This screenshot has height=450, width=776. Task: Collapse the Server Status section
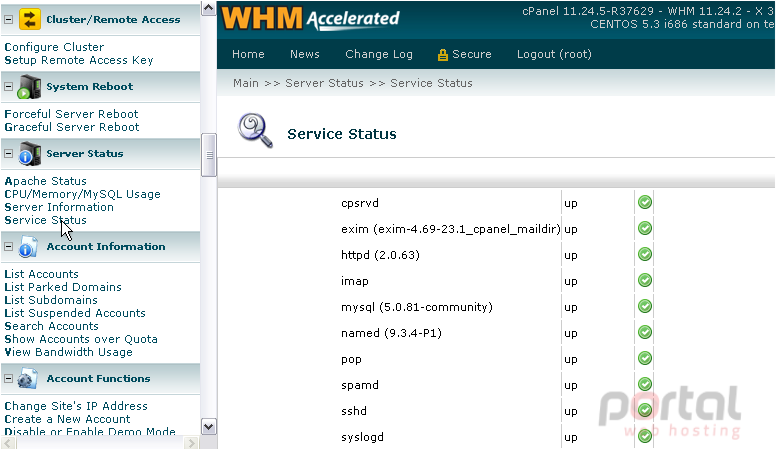coord(8,153)
